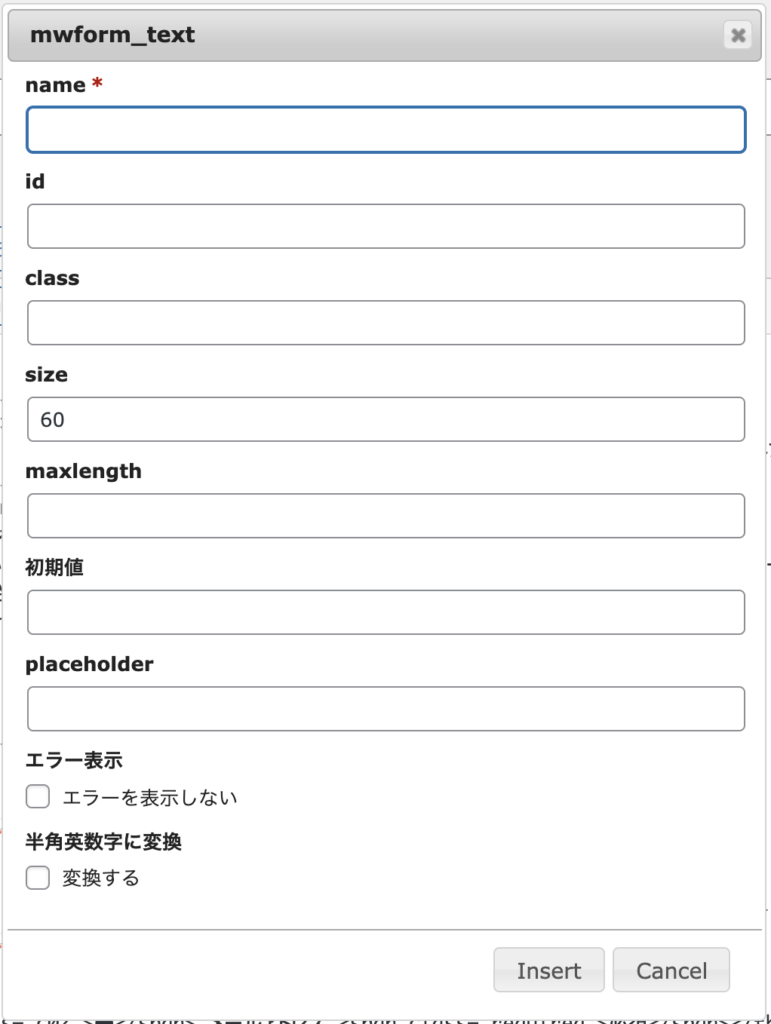This screenshot has width=771, height=1024.
Task: Click the size field containing 60
Action: 385,419
